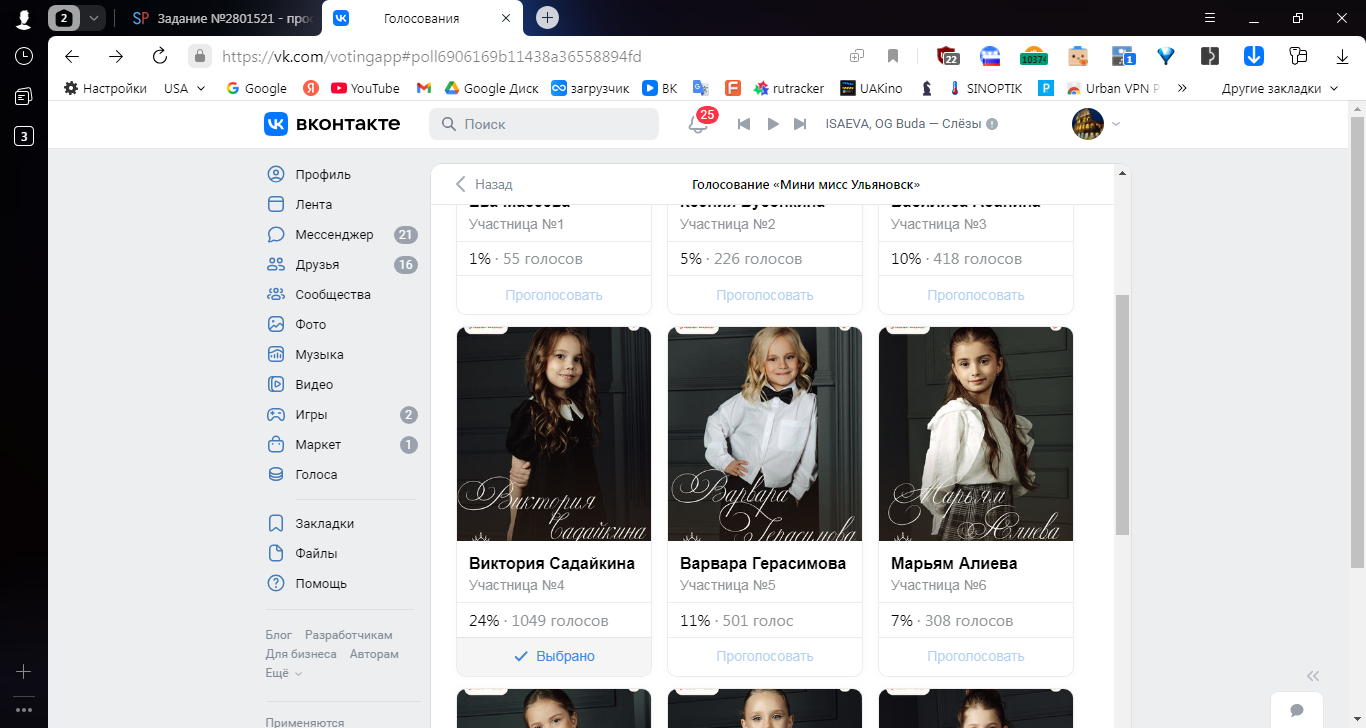Vote for Марьям Алиева
The image size is (1366, 728).
coord(976,657)
